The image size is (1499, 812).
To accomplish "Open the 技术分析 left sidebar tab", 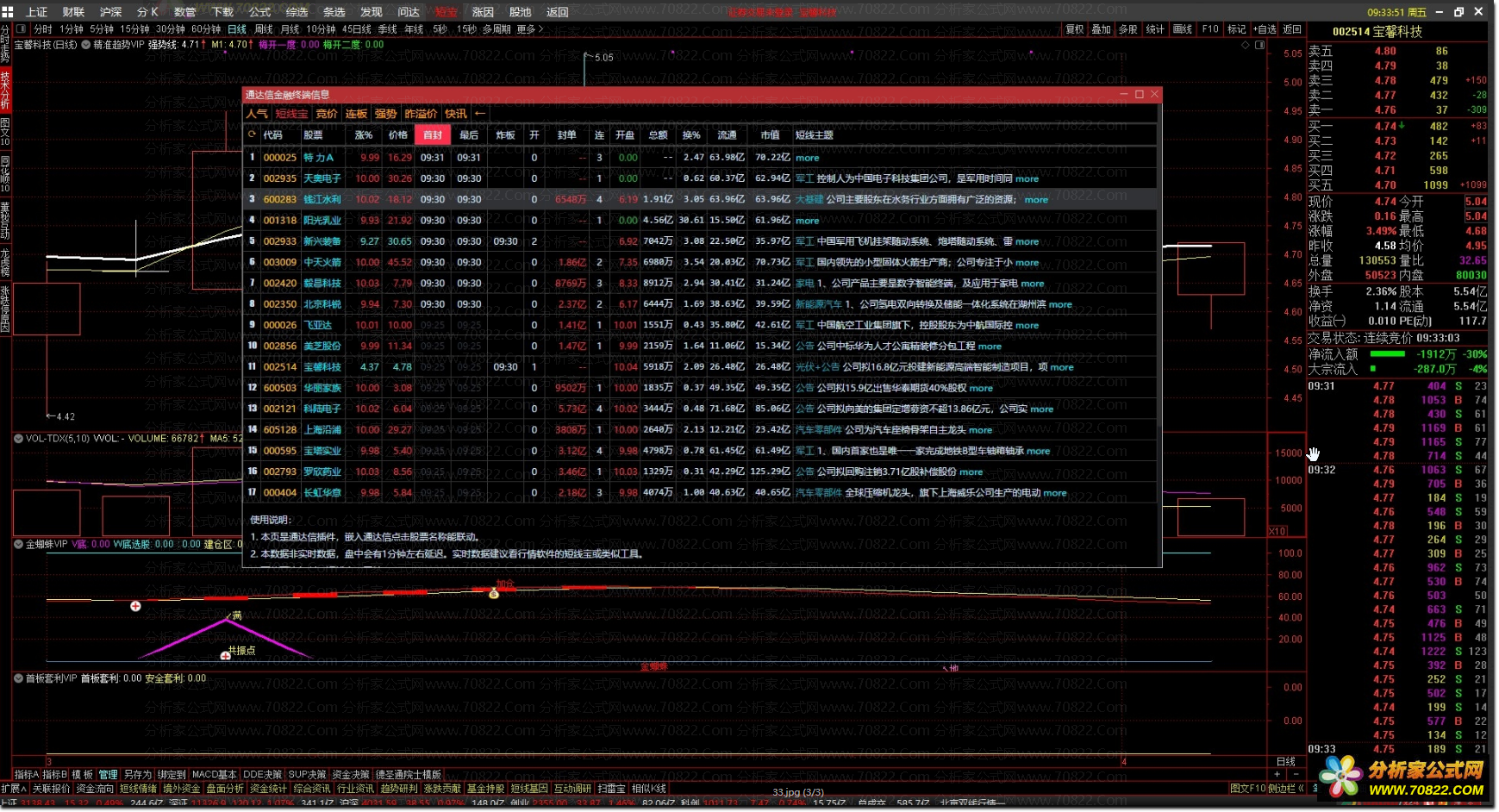I will pyautogui.click(x=5, y=90).
